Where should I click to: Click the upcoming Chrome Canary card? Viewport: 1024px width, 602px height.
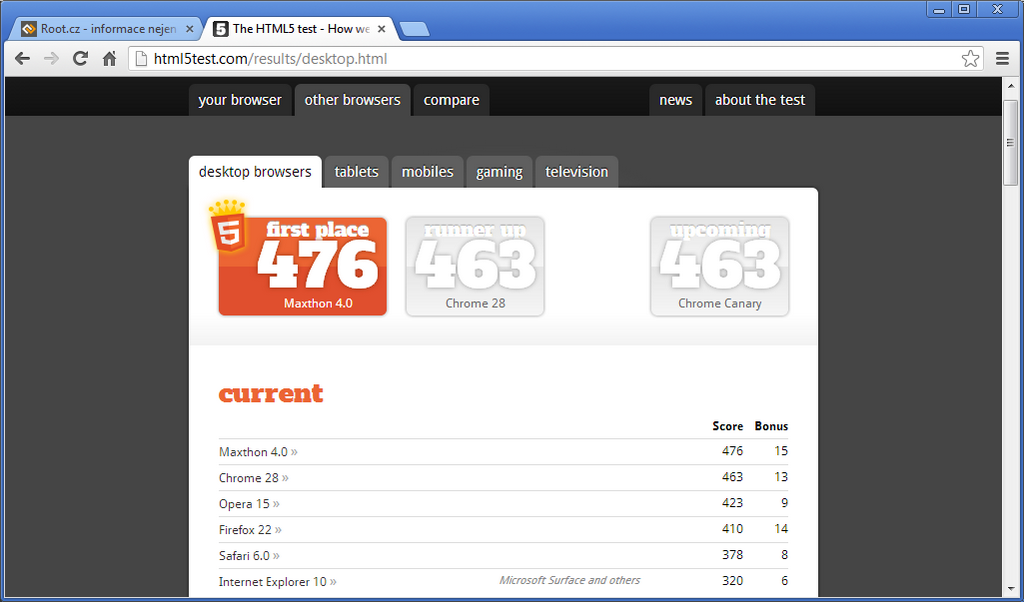tap(720, 266)
